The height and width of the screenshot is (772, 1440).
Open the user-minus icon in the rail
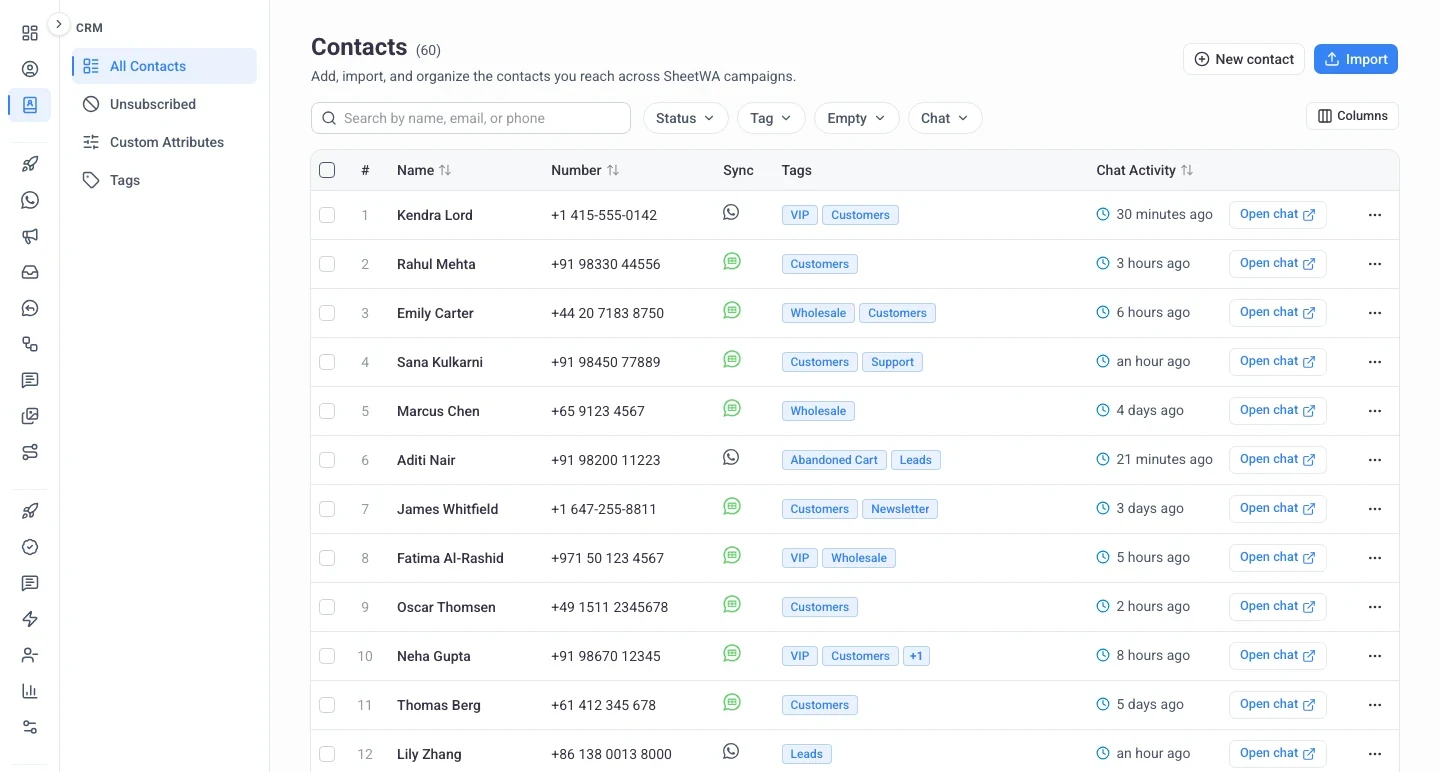30,655
